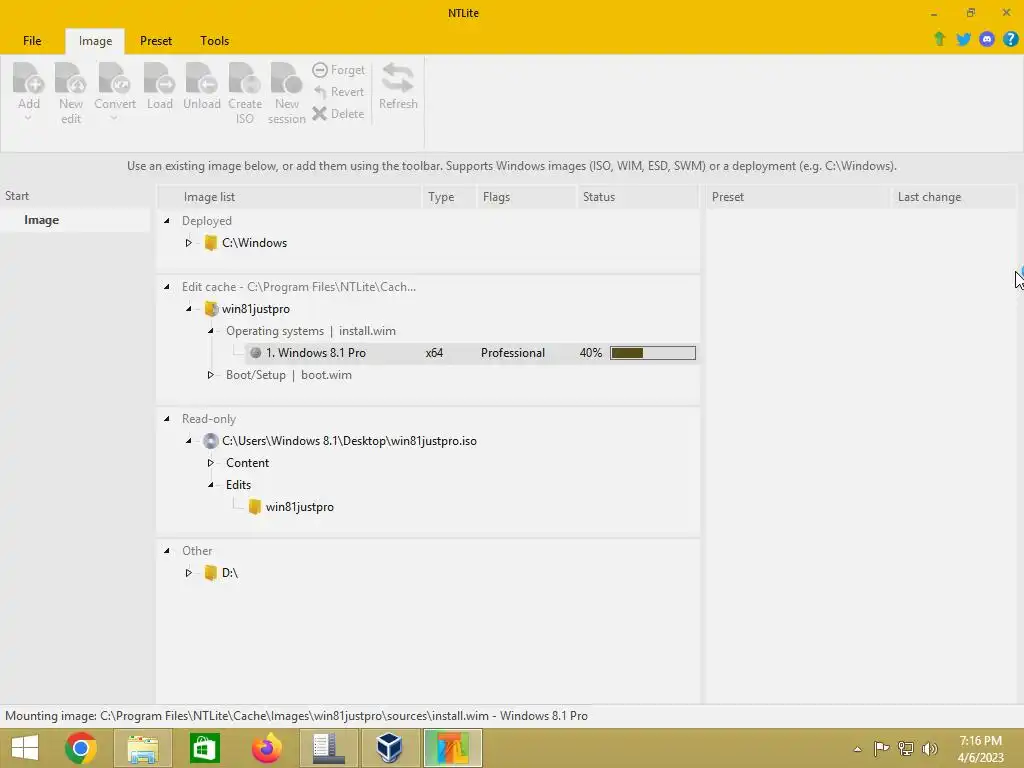Click the Unload image toolbar icon
This screenshot has width=1024, height=768.
(201, 78)
